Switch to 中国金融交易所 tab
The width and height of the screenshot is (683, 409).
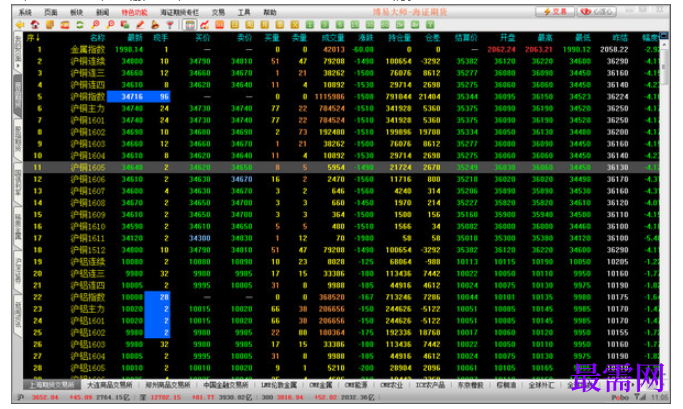click(x=226, y=385)
